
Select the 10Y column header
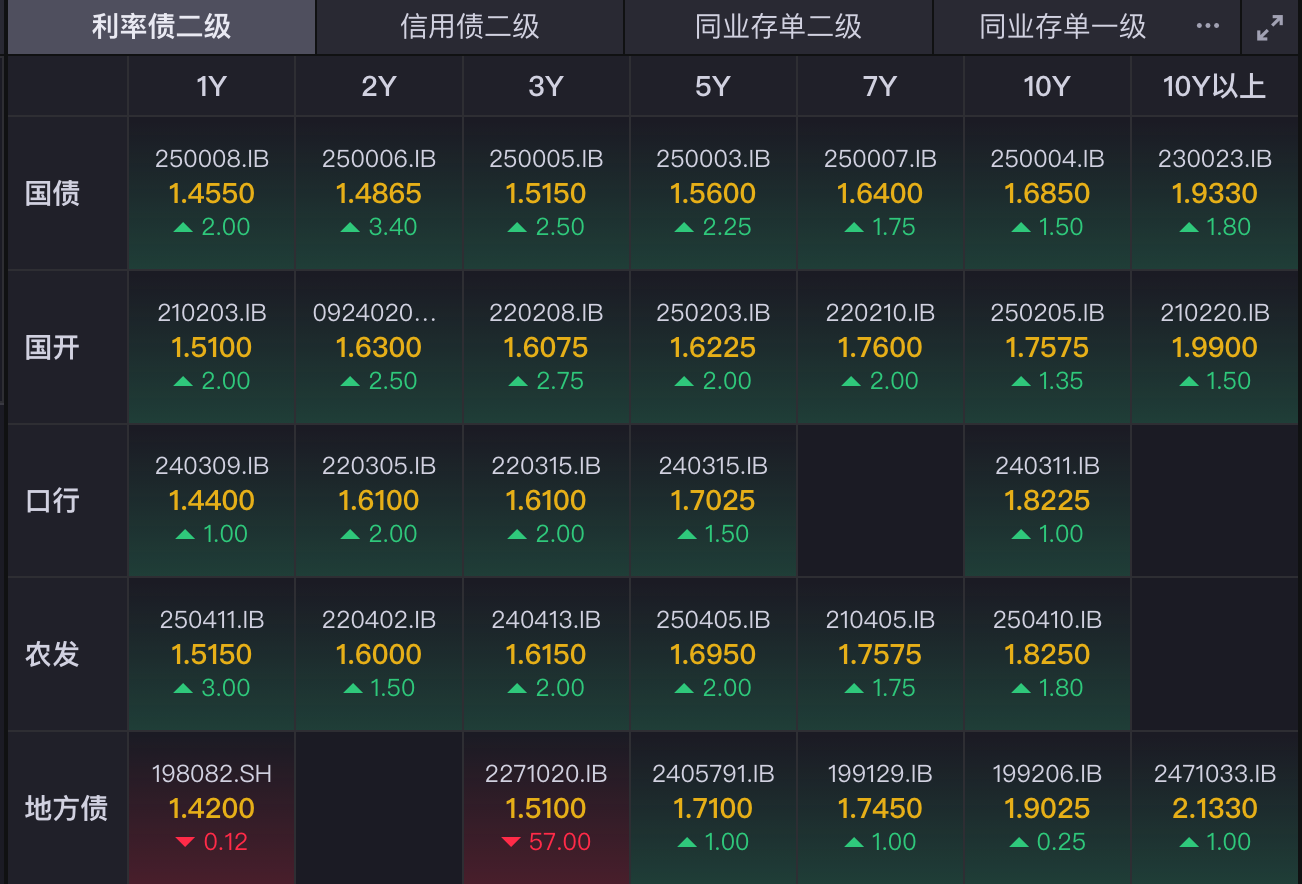(1047, 86)
